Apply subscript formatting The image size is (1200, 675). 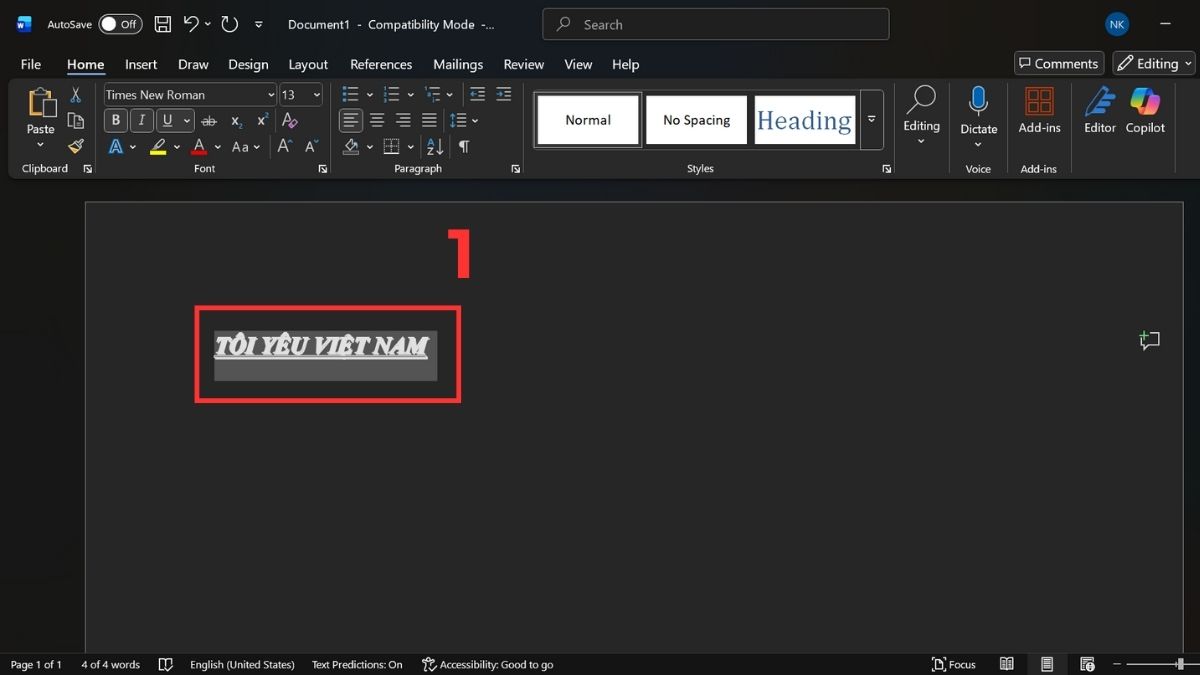[236, 120]
